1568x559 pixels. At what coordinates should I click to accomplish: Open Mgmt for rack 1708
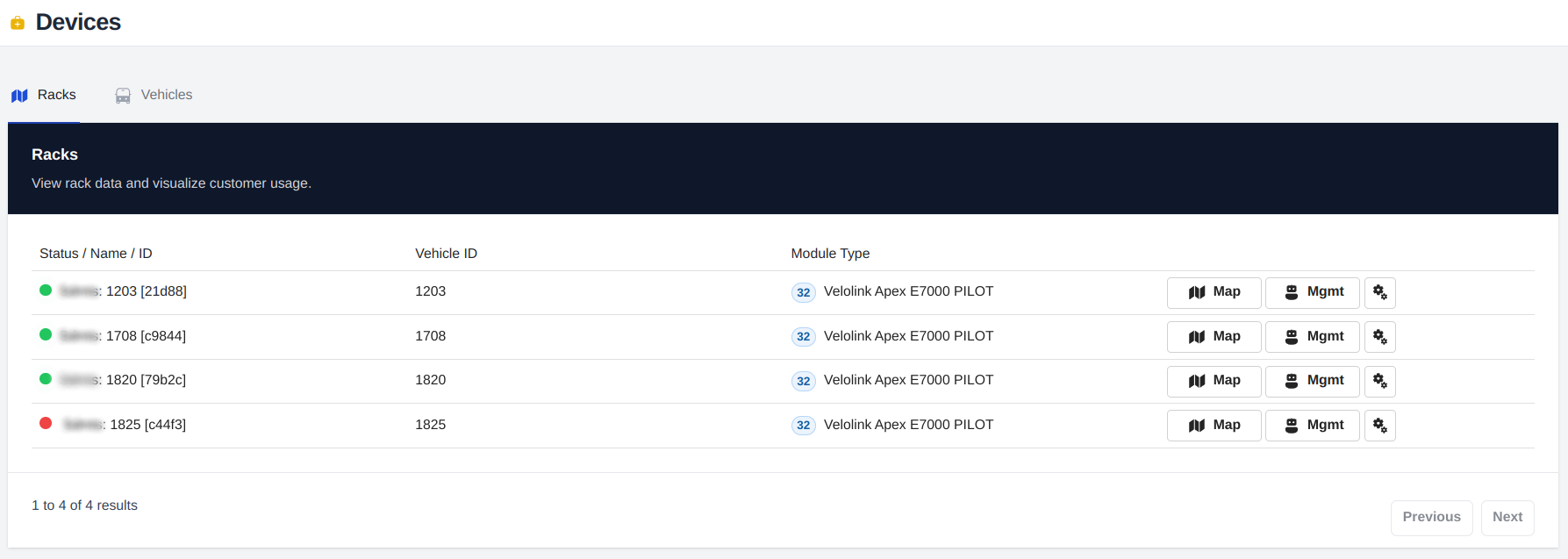[x=1312, y=337]
